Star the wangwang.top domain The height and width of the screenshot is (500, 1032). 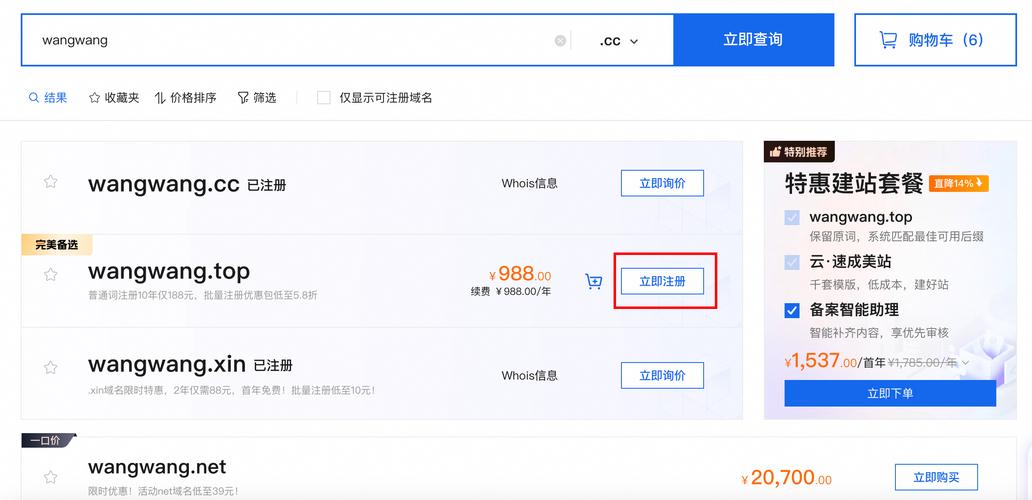click(x=50, y=274)
